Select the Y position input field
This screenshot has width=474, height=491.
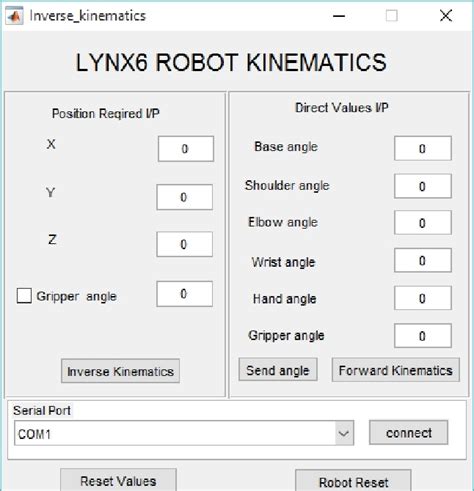[184, 197]
